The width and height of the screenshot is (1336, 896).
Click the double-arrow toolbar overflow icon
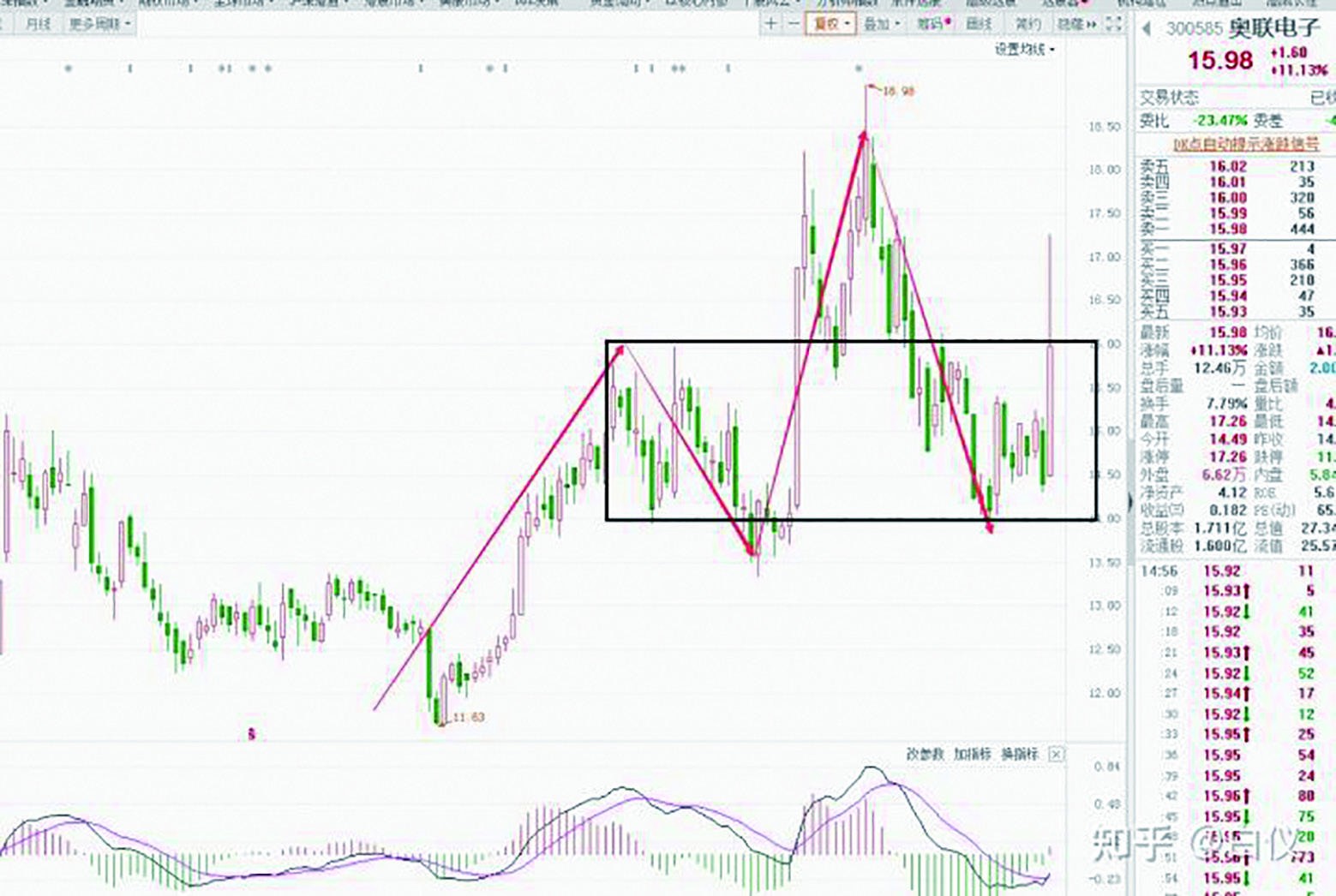click(x=1091, y=24)
